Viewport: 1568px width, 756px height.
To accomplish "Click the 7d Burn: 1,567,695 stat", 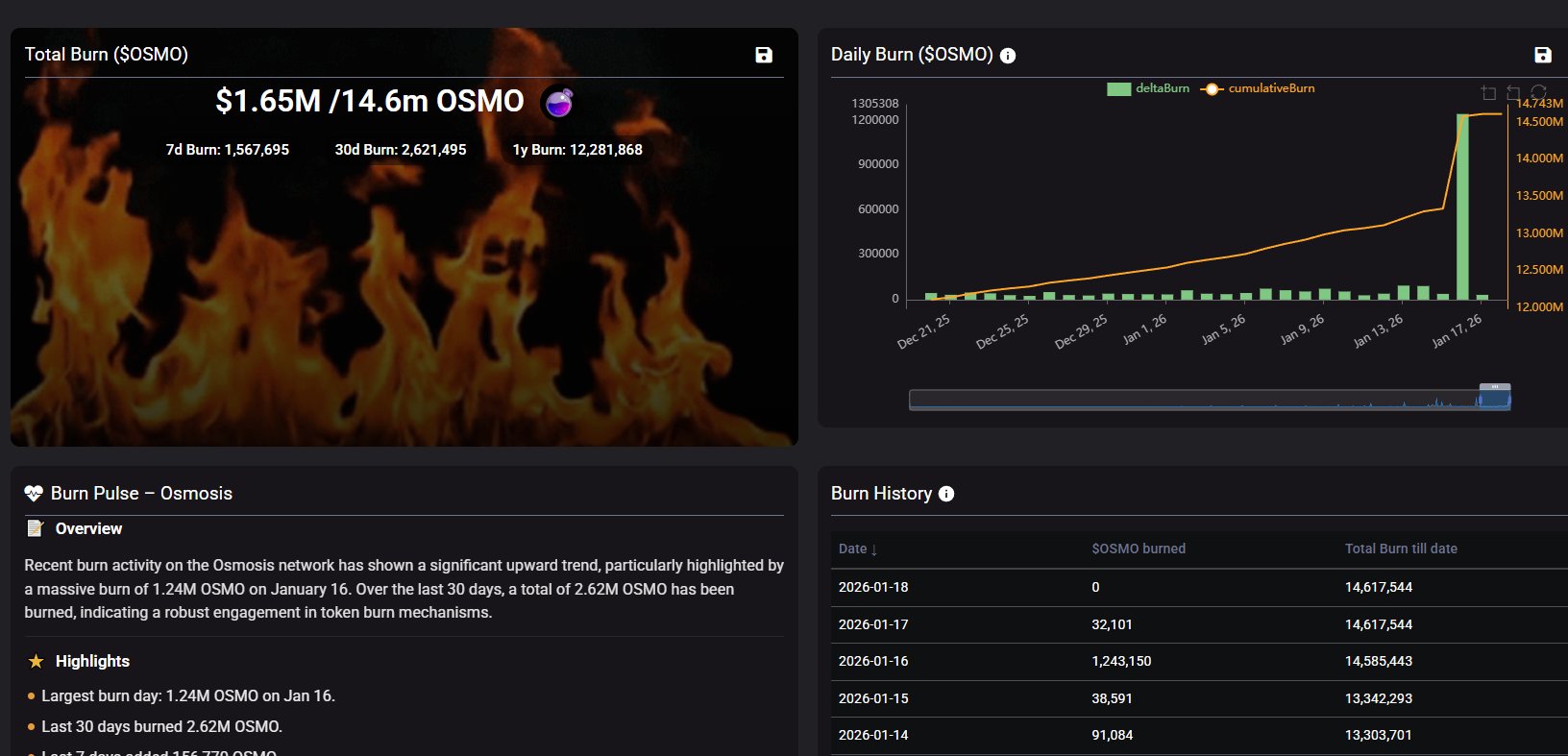I will (228, 150).
